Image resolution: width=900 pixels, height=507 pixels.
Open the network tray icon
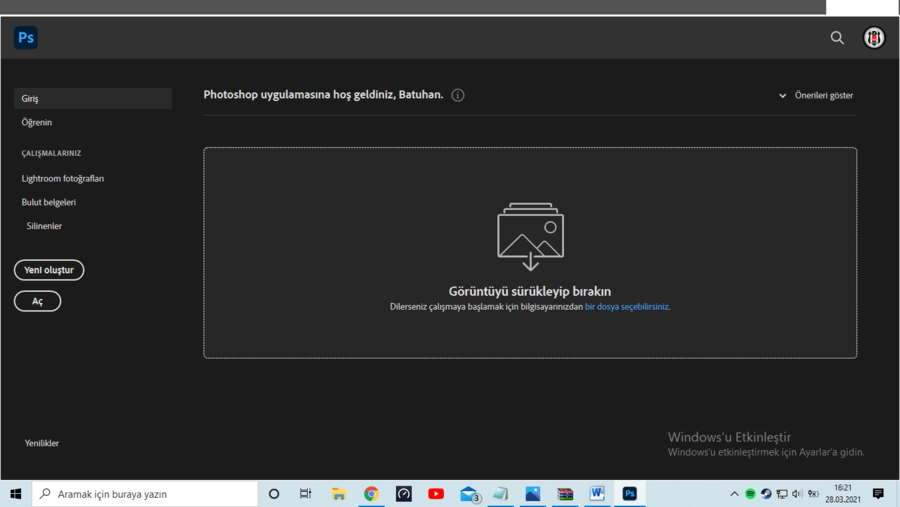tap(782, 494)
